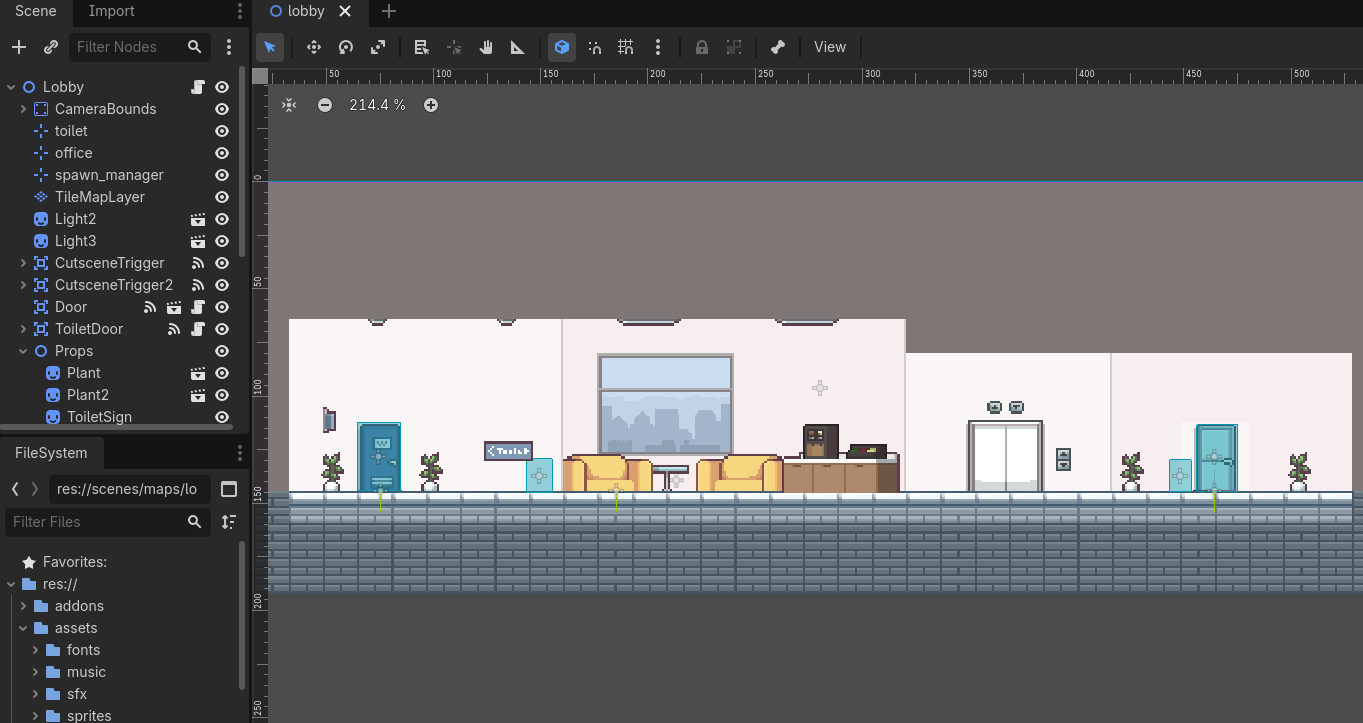Collapse the Props node
This screenshot has width=1363, height=723.
(x=22, y=351)
